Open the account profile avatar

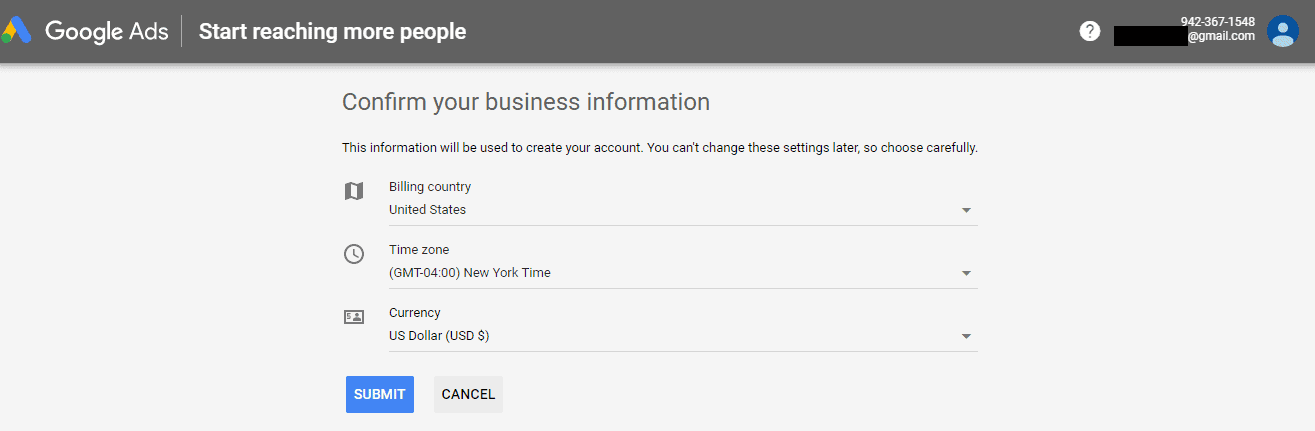click(1282, 31)
